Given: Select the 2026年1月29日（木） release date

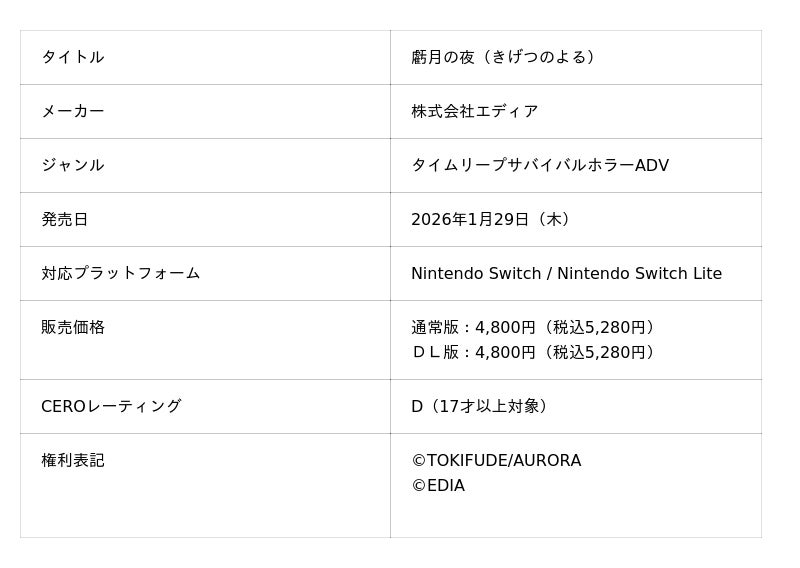Looking at the screenshot, I should point(494,219).
